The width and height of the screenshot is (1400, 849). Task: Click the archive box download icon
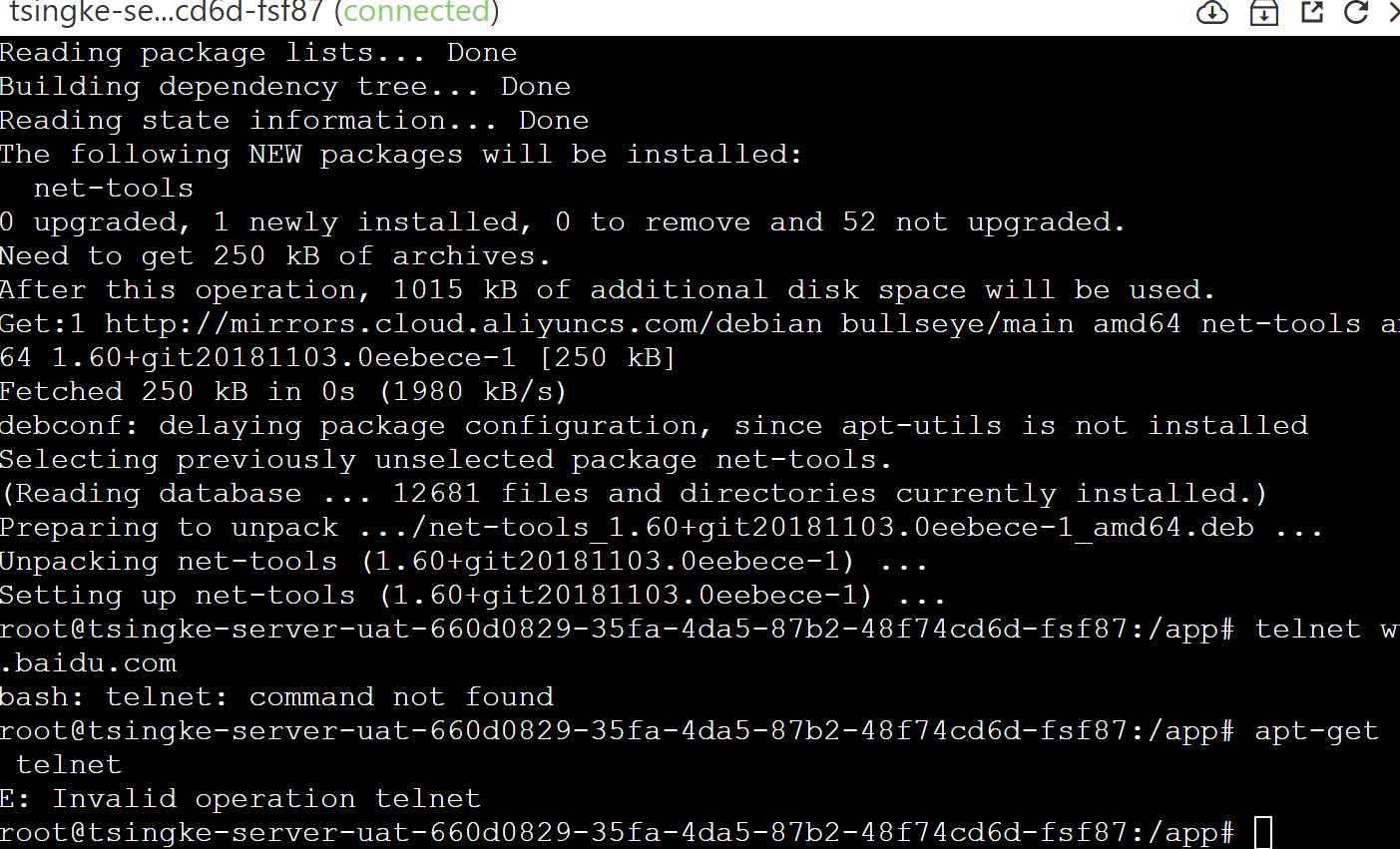point(1264,13)
